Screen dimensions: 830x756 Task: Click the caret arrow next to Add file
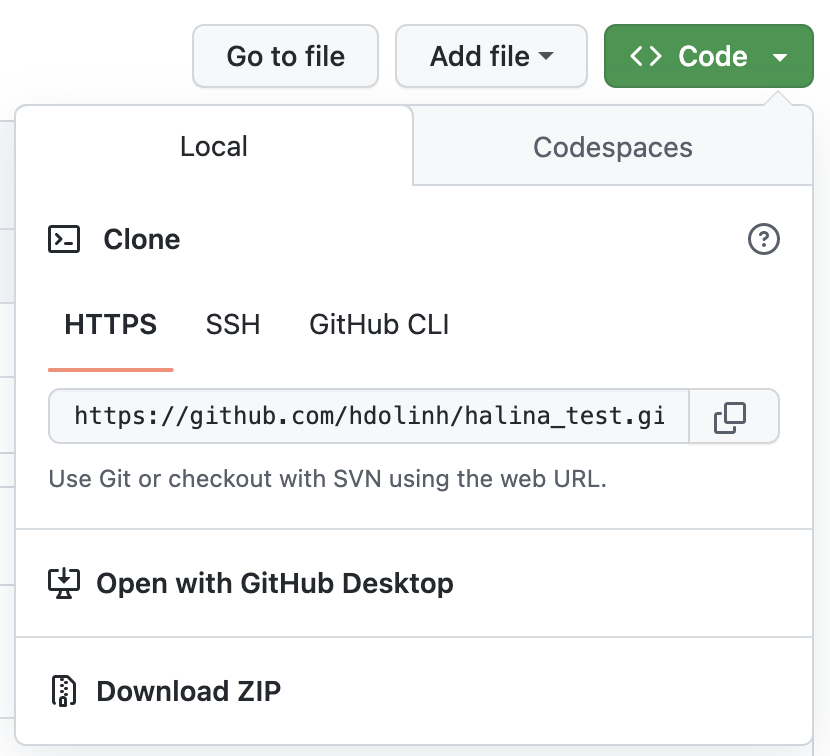tap(546, 57)
